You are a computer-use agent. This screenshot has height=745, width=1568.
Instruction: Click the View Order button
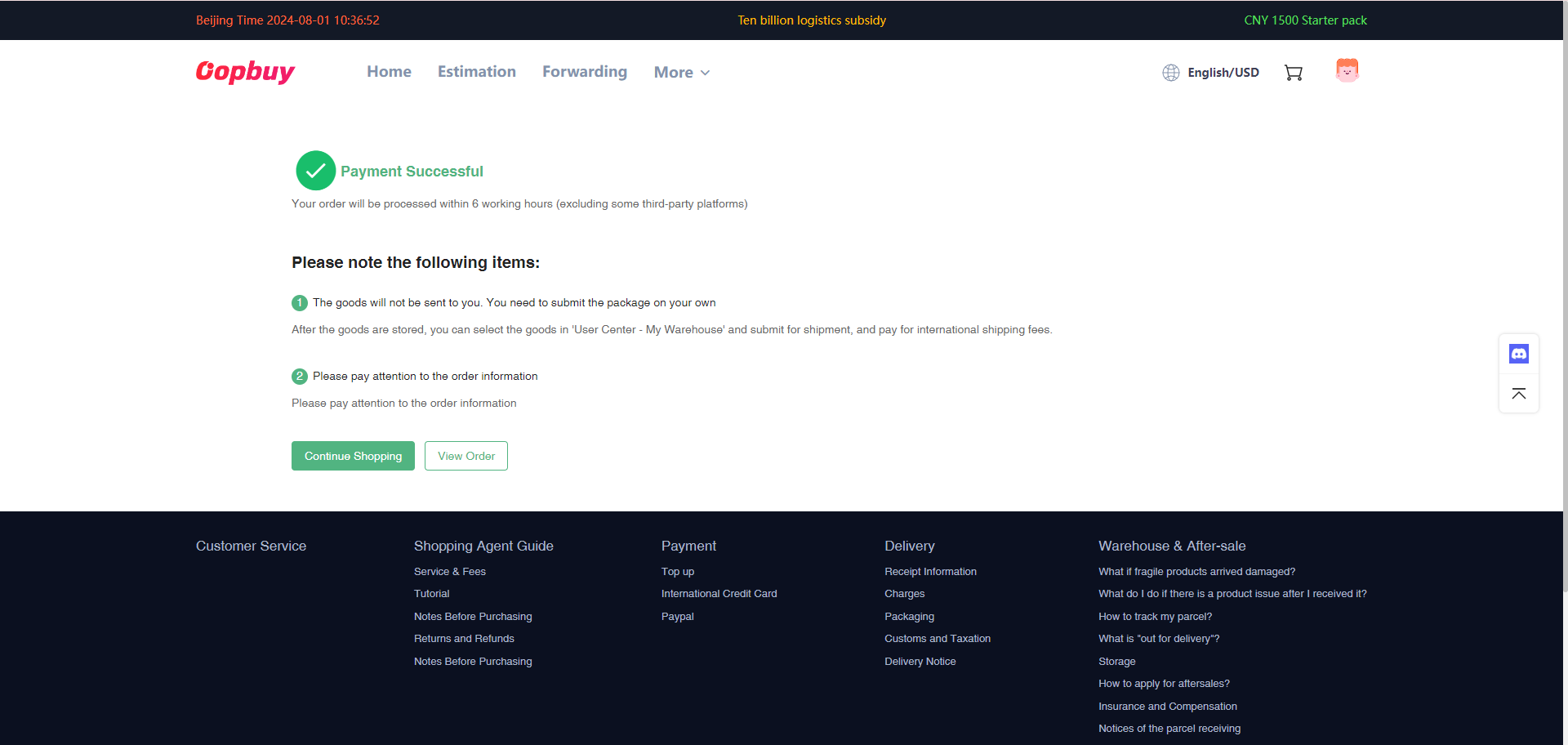[466, 456]
